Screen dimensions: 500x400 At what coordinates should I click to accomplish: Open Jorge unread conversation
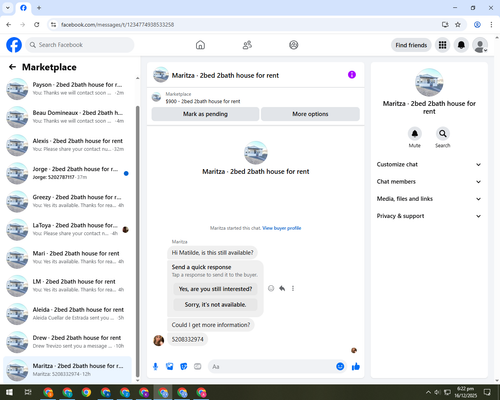pyautogui.click(x=67, y=173)
